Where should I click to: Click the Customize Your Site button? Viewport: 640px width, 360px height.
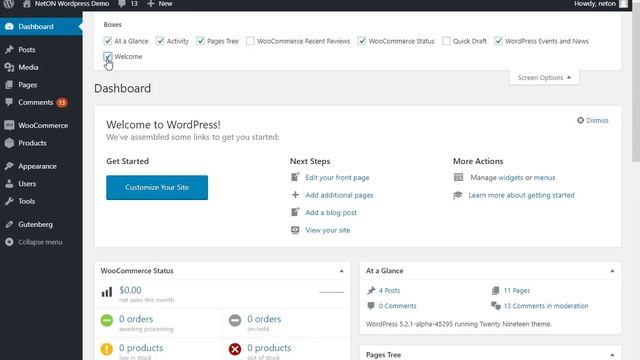[x=157, y=187]
